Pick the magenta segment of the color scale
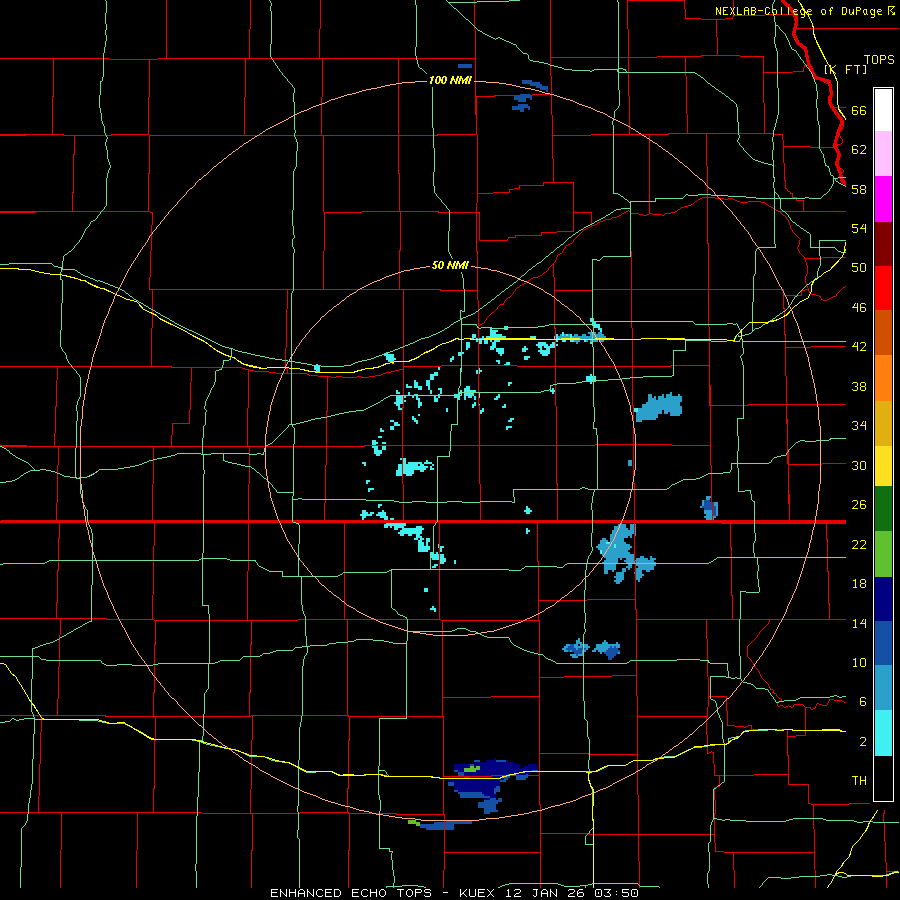900x900 pixels. 883,199
